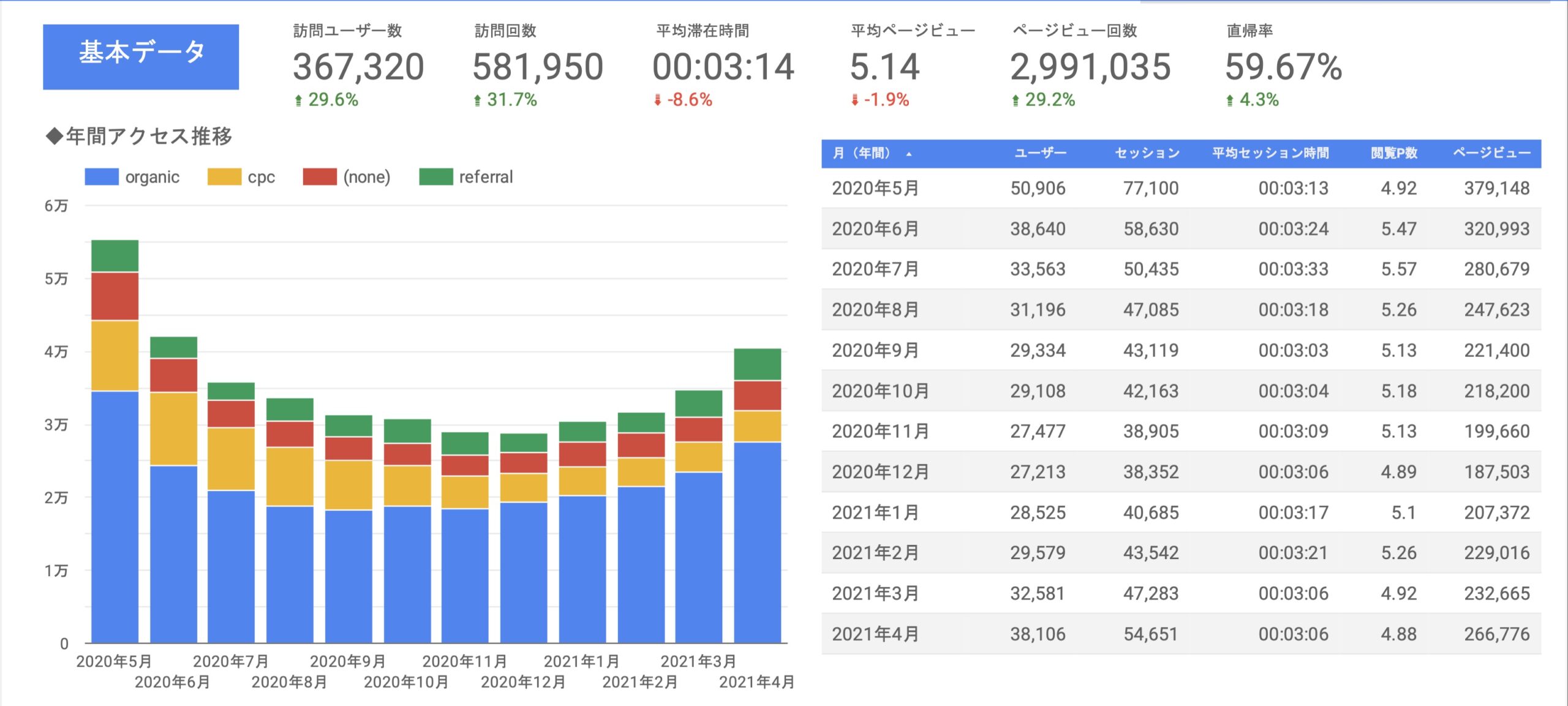Click the 月（年間） sort arrow
1568x706 pixels.
(x=909, y=154)
